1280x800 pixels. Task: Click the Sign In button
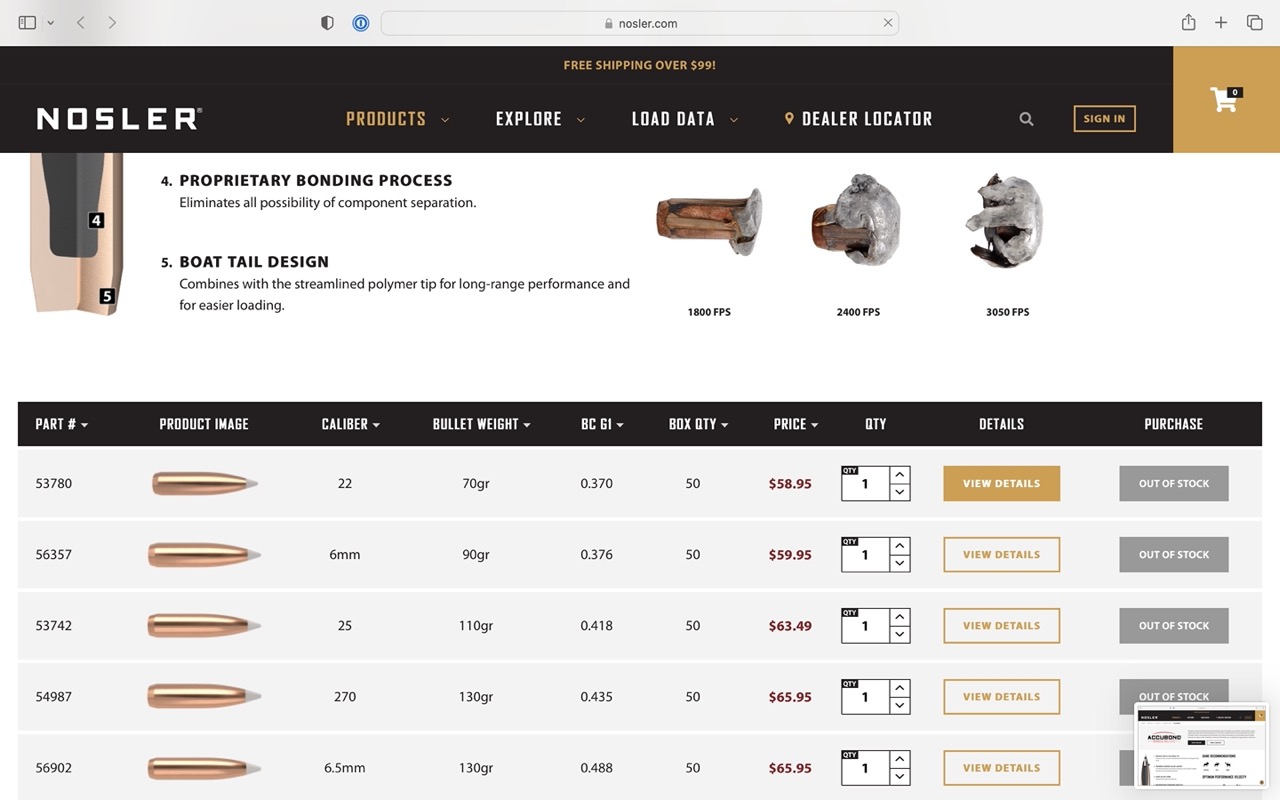(1104, 119)
